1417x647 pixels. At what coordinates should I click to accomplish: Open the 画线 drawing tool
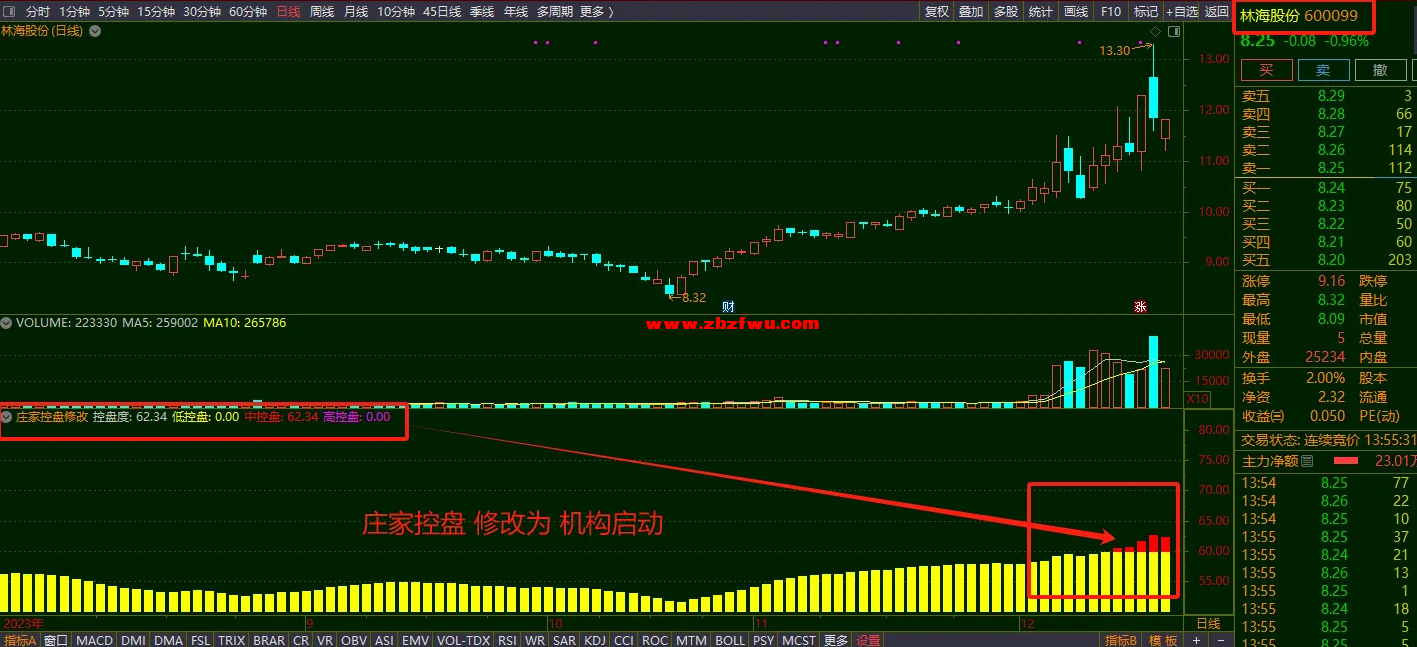pyautogui.click(x=1076, y=12)
